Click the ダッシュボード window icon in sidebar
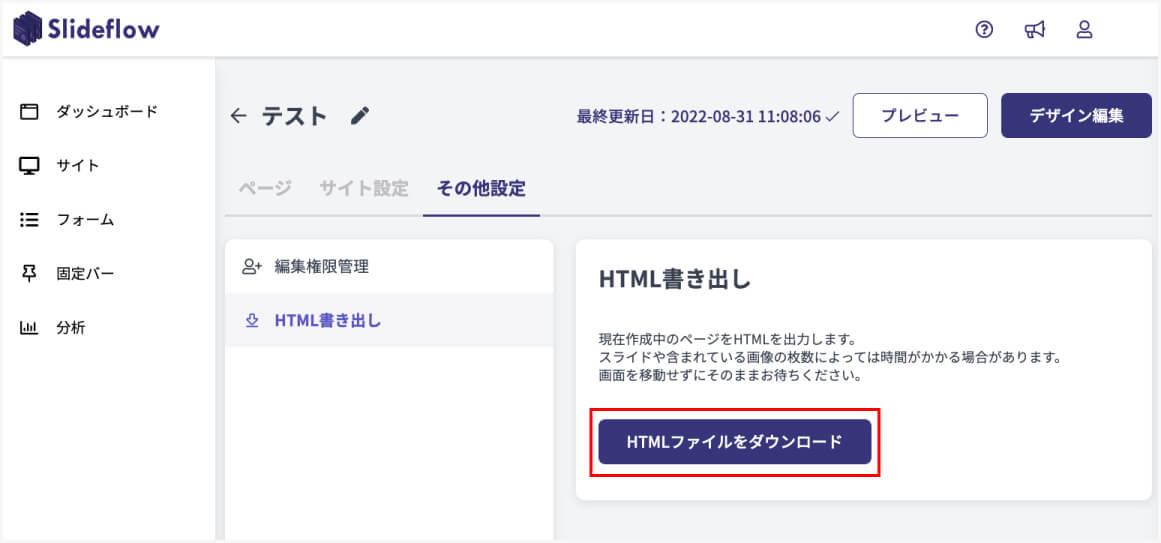 29,112
